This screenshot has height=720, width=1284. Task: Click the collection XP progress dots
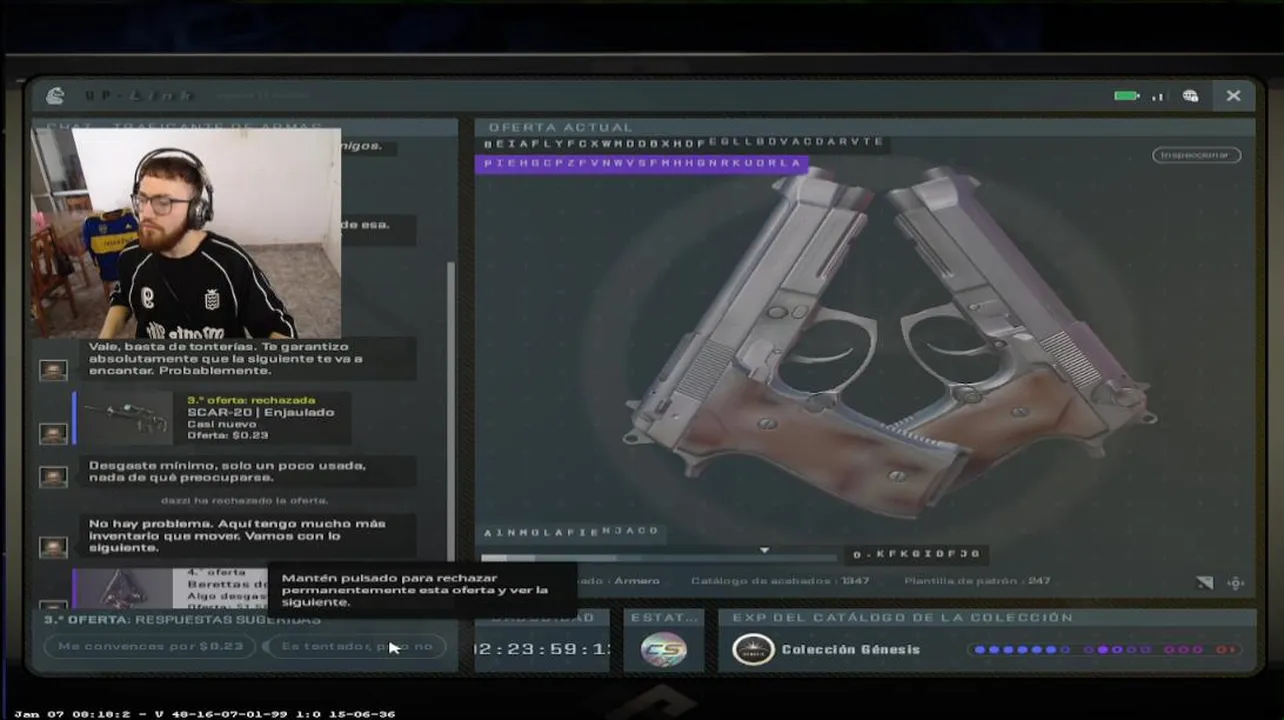tap(1106, 650)
